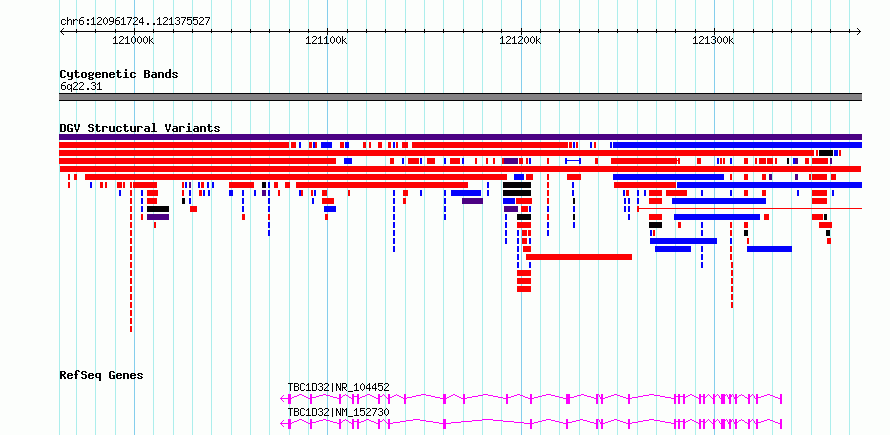Click the left arrowhead of the coordinate ruler
Viewport: 890px width, 435px height.
(62, 31)
